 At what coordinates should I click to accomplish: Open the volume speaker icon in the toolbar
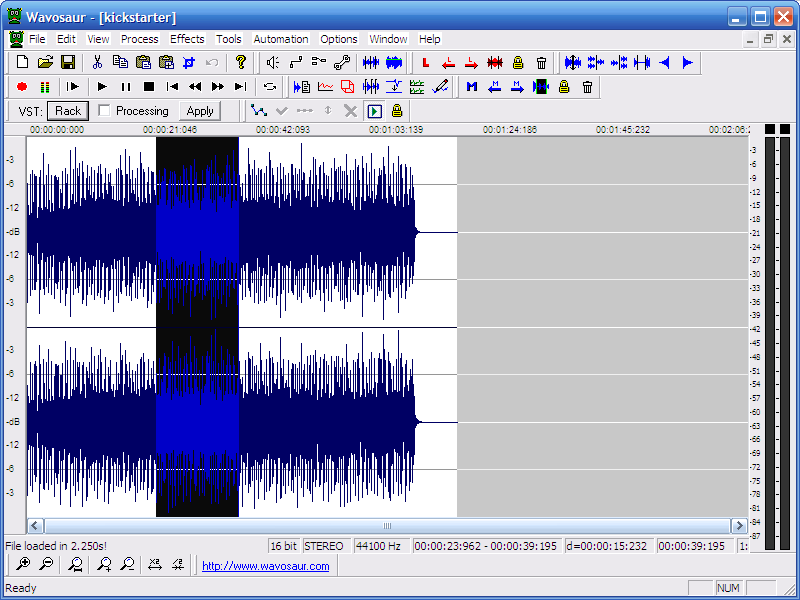coord(273,62)
